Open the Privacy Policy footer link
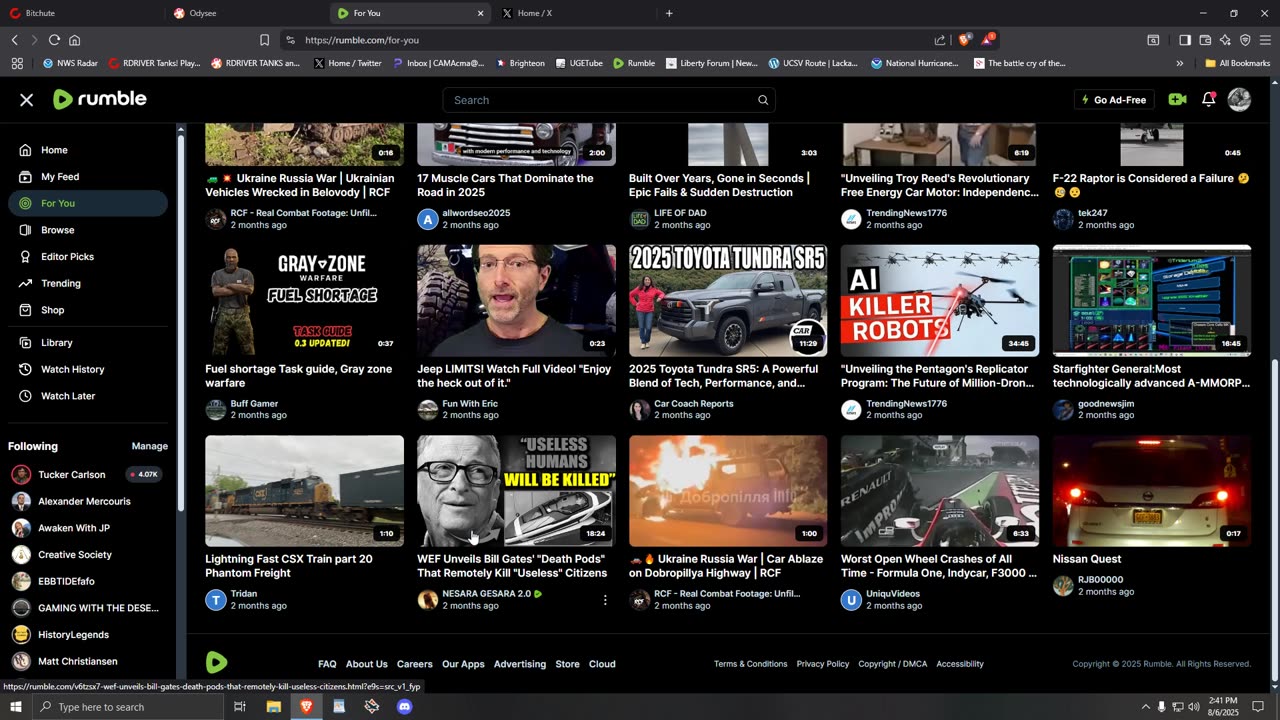This screenshot has height=720, width=1280. pyautogui.click(x=822, y=664)
